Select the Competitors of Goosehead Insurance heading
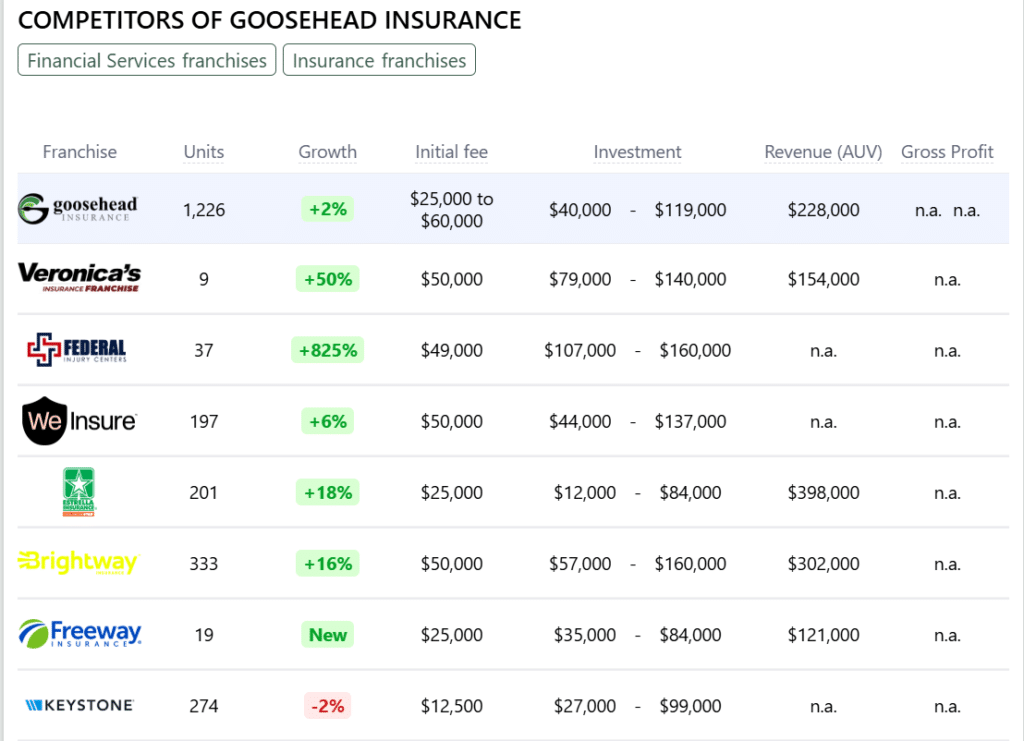This screenshot has height=741, width=1024. pyautogui.click(x=269, y=20)
